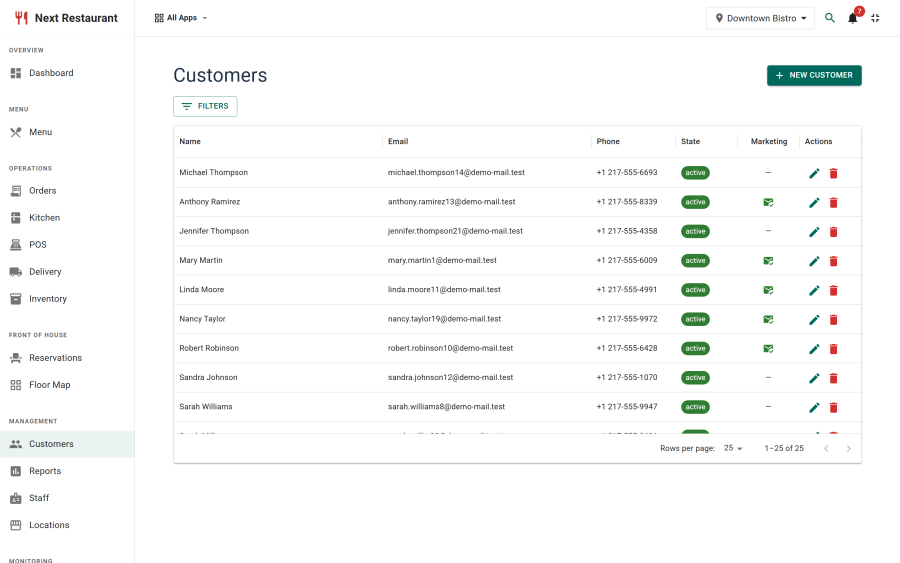Delete Jennifer Thompson's record
This screenshot has height=563, width=900.
833,232
